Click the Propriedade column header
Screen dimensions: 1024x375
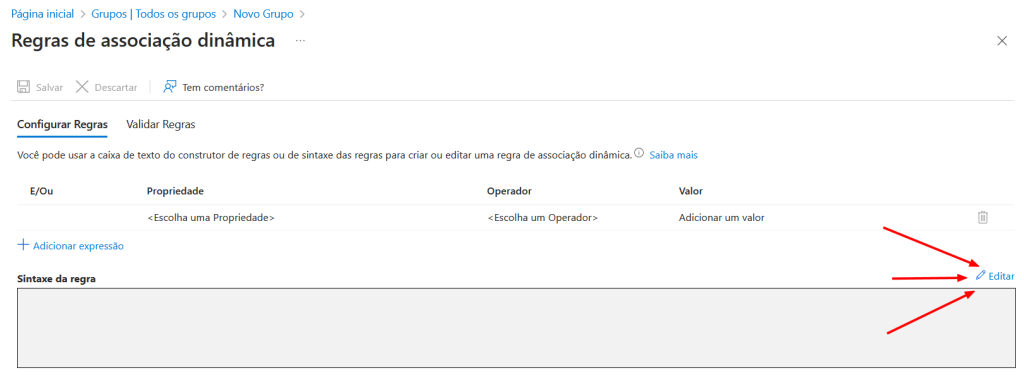(175, 191)
